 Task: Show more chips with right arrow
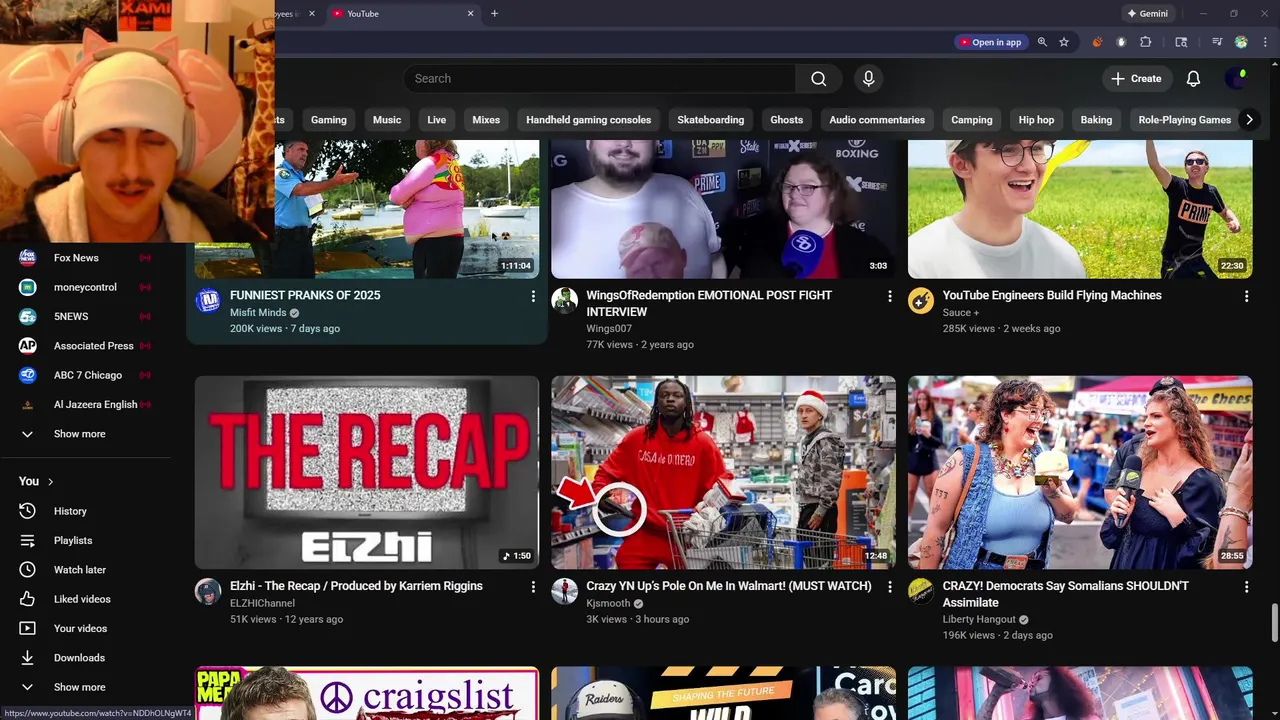point(1249,120)
